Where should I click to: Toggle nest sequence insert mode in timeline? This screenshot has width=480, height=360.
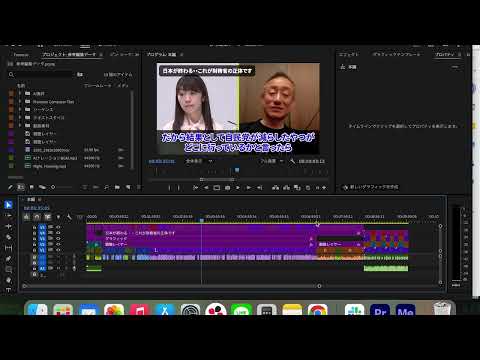coord(26,217)
